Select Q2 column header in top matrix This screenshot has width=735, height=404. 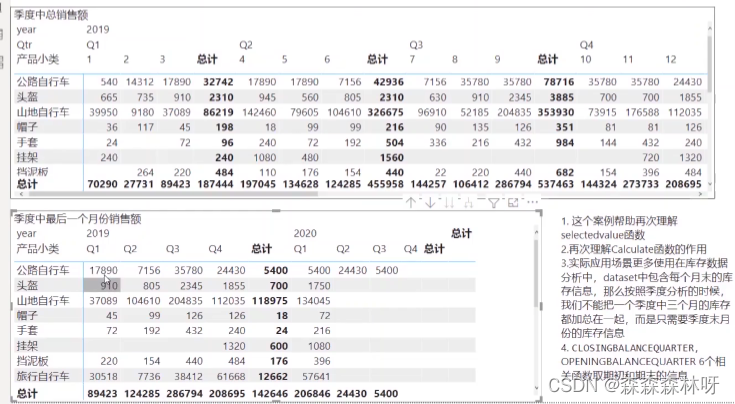click(246, 45)
